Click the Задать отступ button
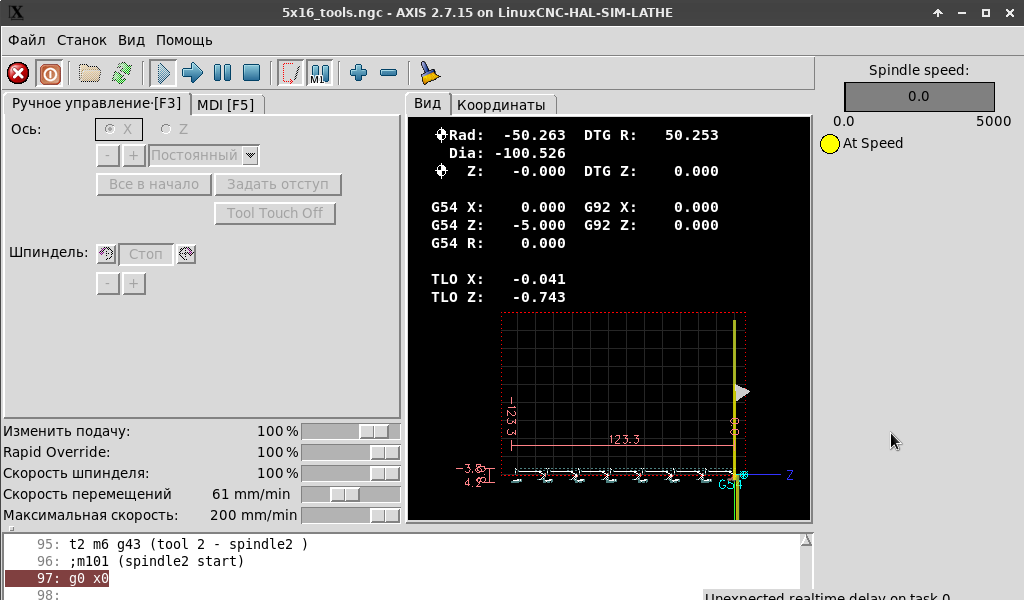 pyautogui.click(x=278, y=184)
